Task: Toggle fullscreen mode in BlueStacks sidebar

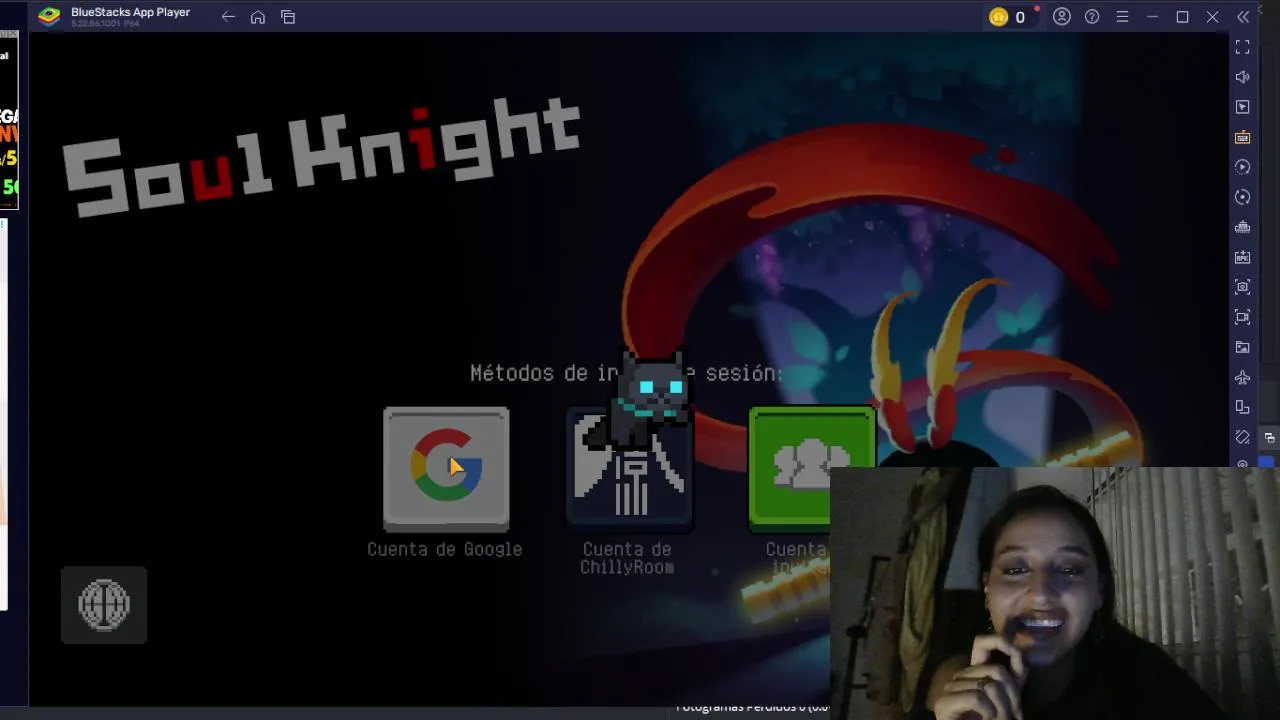Action: click(x=1243, y=47)
